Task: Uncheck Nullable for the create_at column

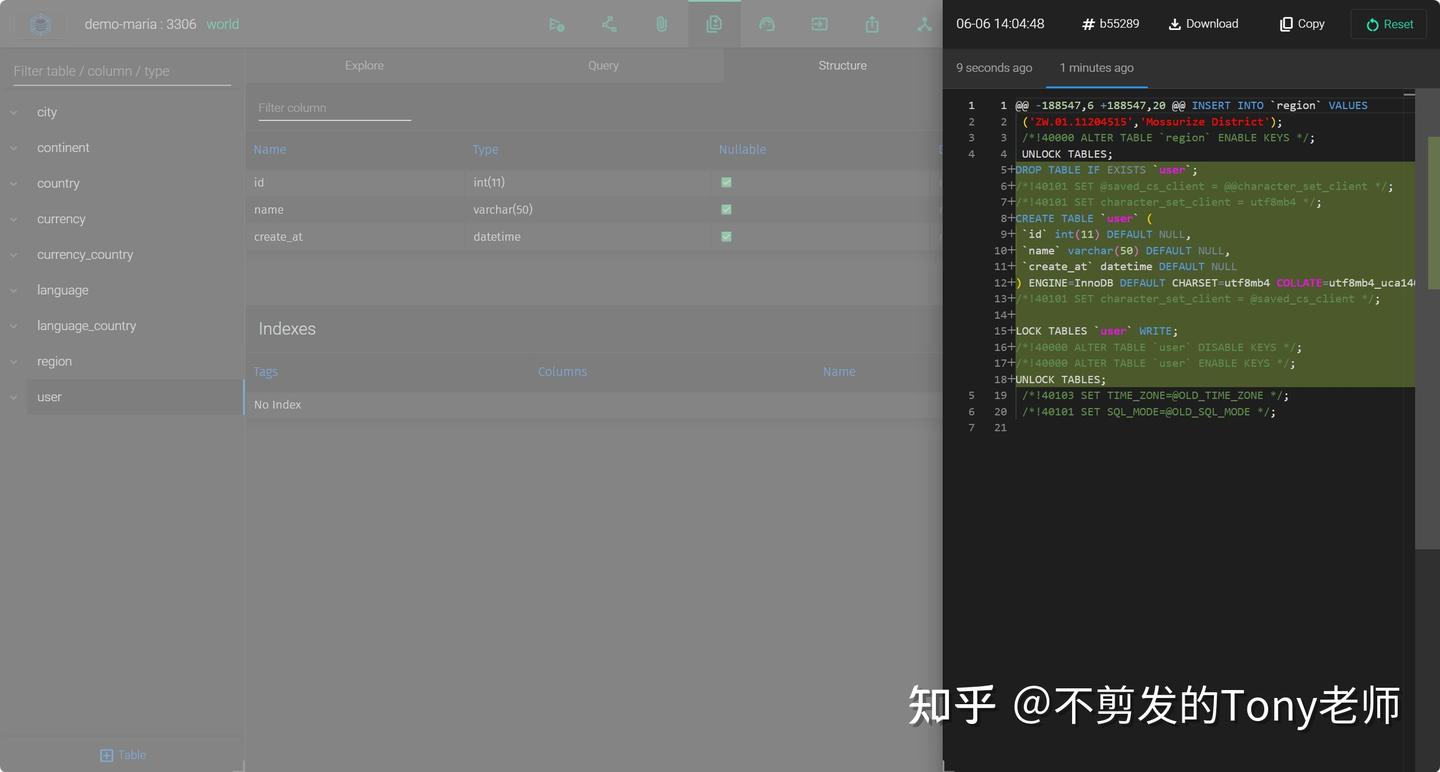Action: click(x=726, y=236)
